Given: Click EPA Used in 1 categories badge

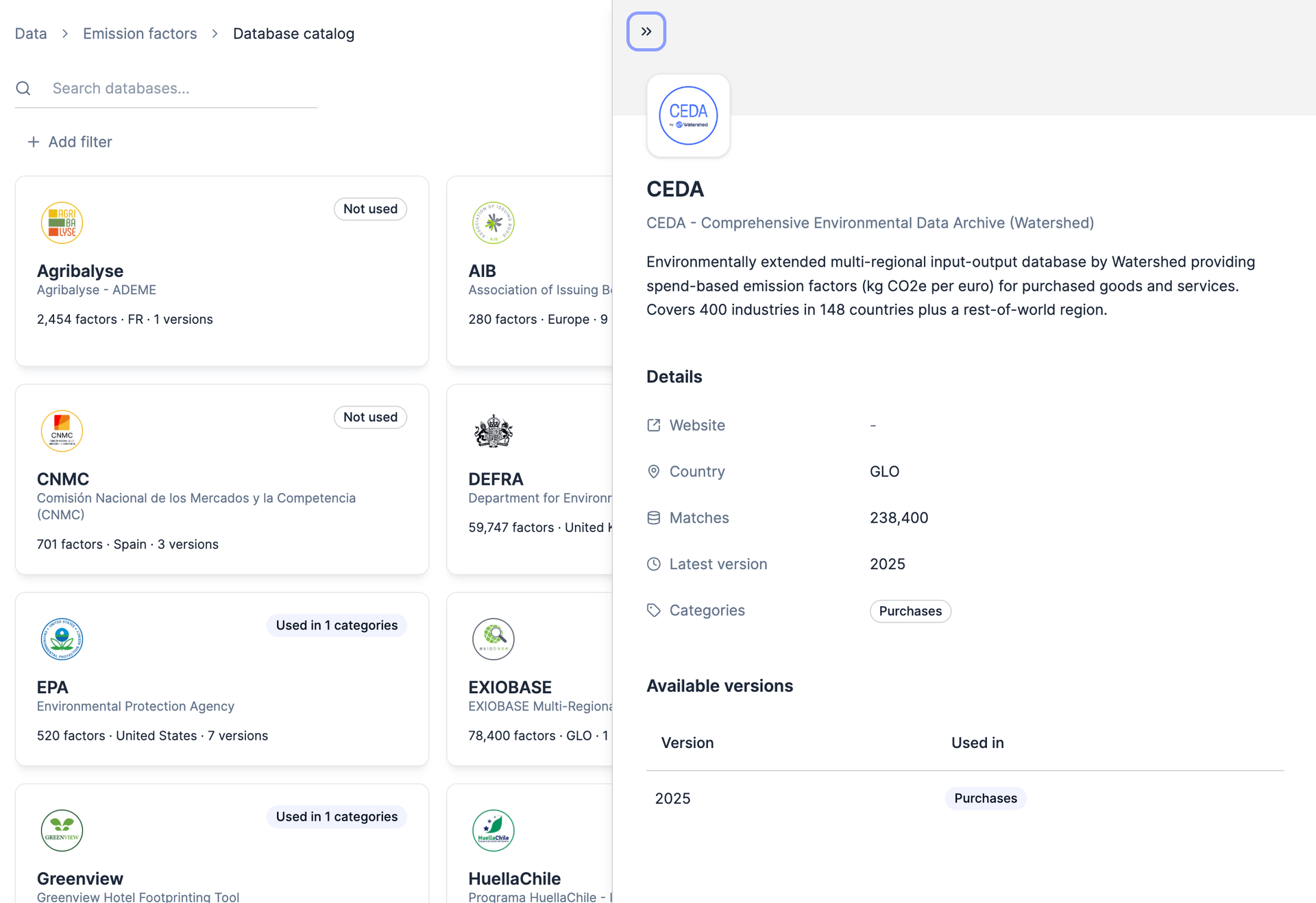Looking at the screenshot, I should coord(337,625).
